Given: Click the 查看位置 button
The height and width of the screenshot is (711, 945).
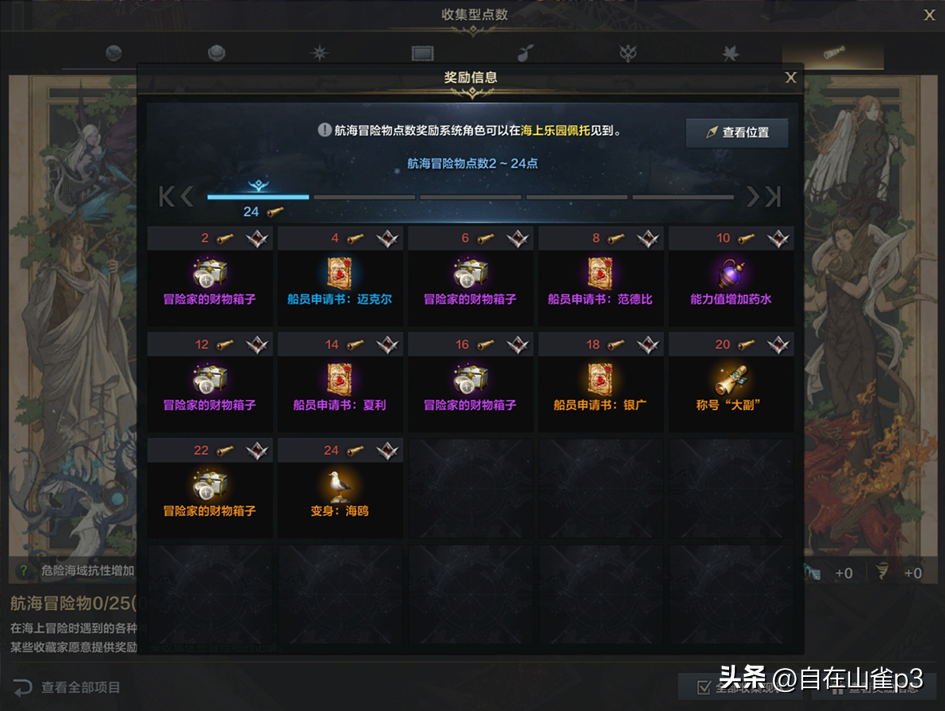Looking at the screenshot, I should (737, 133).
